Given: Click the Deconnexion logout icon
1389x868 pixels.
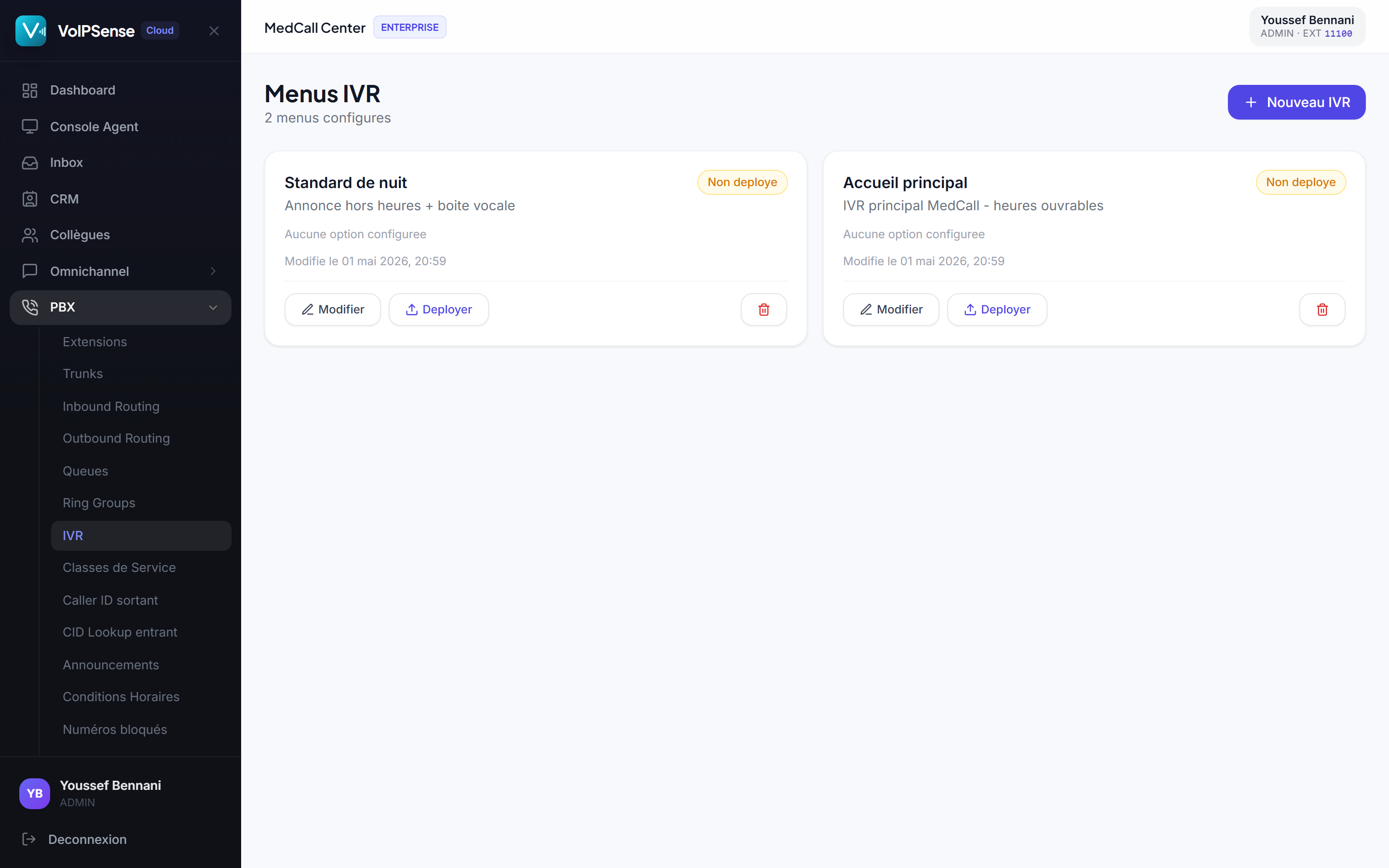Looking at the screenshot, I should click(29, 839).
